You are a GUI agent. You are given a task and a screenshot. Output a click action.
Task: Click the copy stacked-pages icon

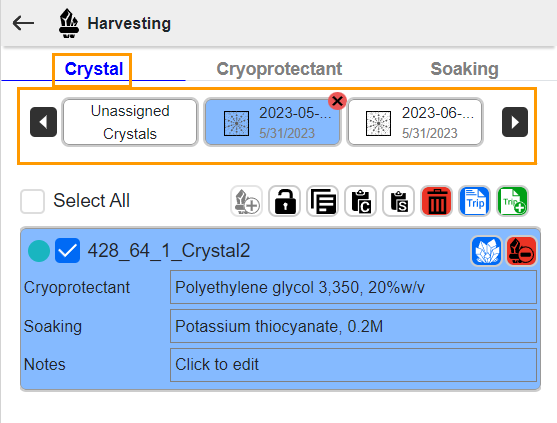pyautogui.click(x=323, y=201)
